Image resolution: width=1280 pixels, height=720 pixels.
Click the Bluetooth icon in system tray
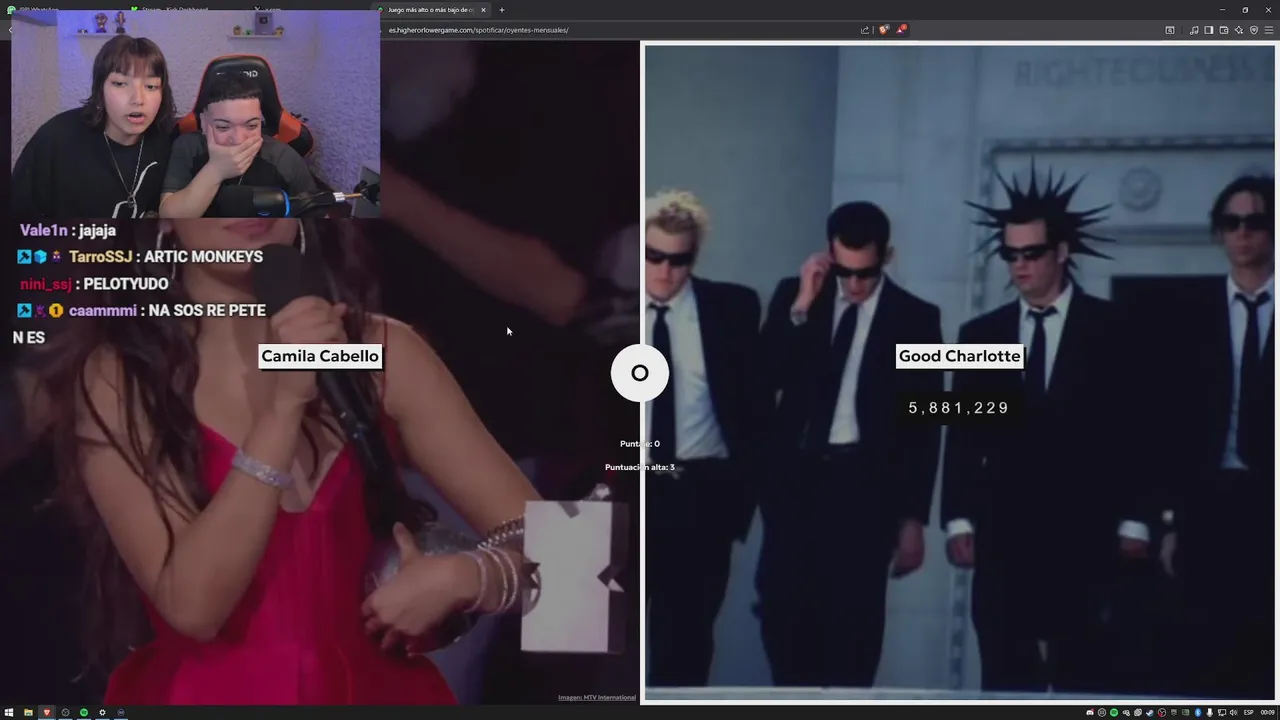point(1198,712)
